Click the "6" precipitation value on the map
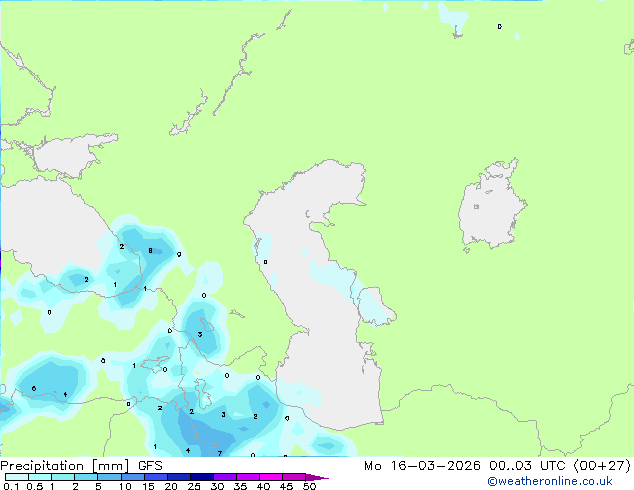This screenshot has height=490, width=634. coord(34,389)
